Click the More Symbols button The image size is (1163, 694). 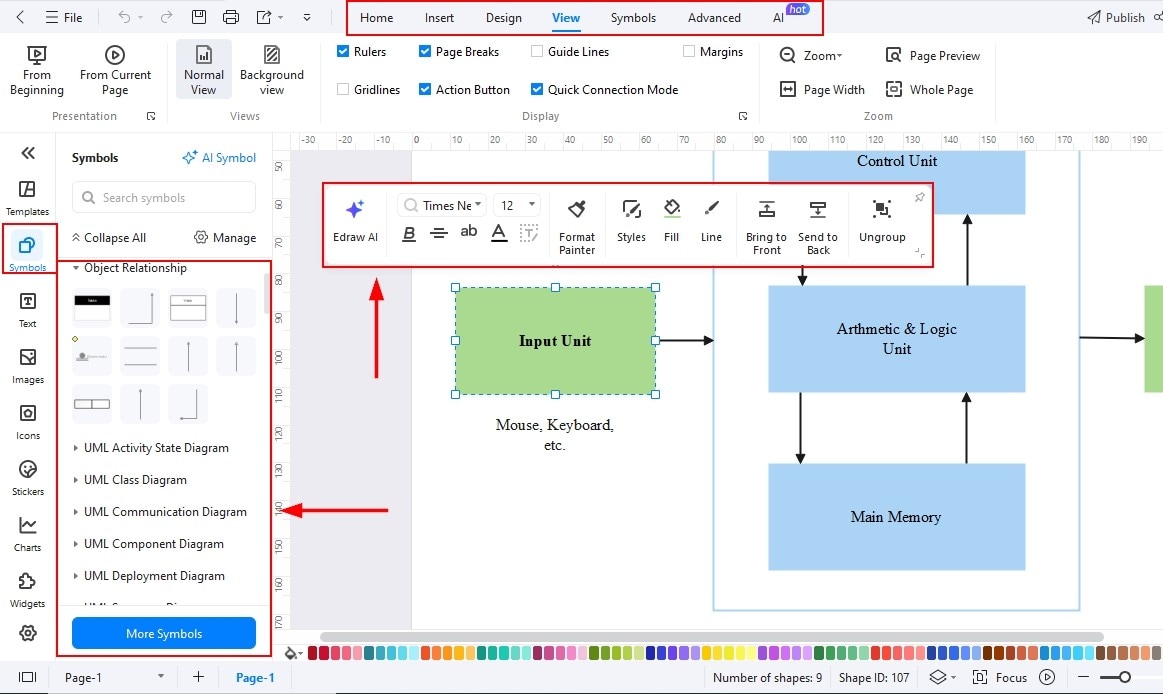pyautogui.click(x=163, y=632)
